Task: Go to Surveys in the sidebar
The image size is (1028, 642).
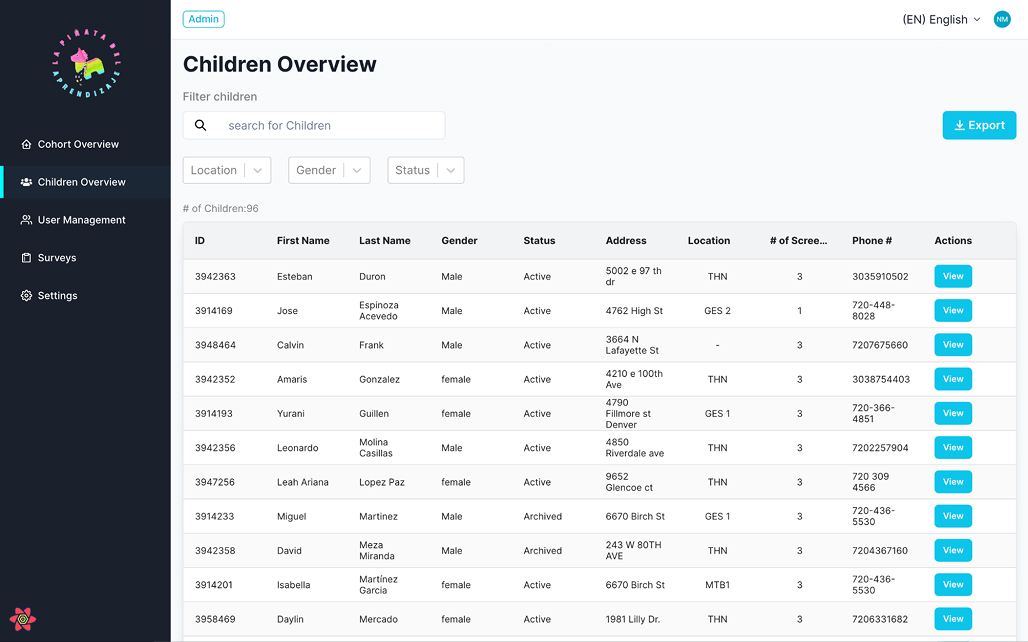Action: 57,258
